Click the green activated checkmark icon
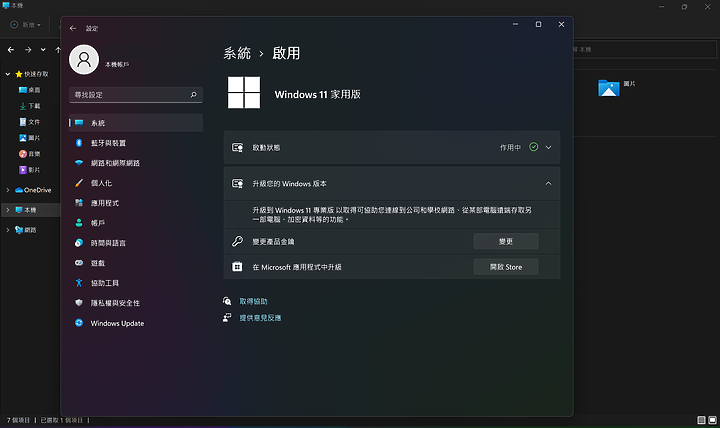 coord(534,147)
